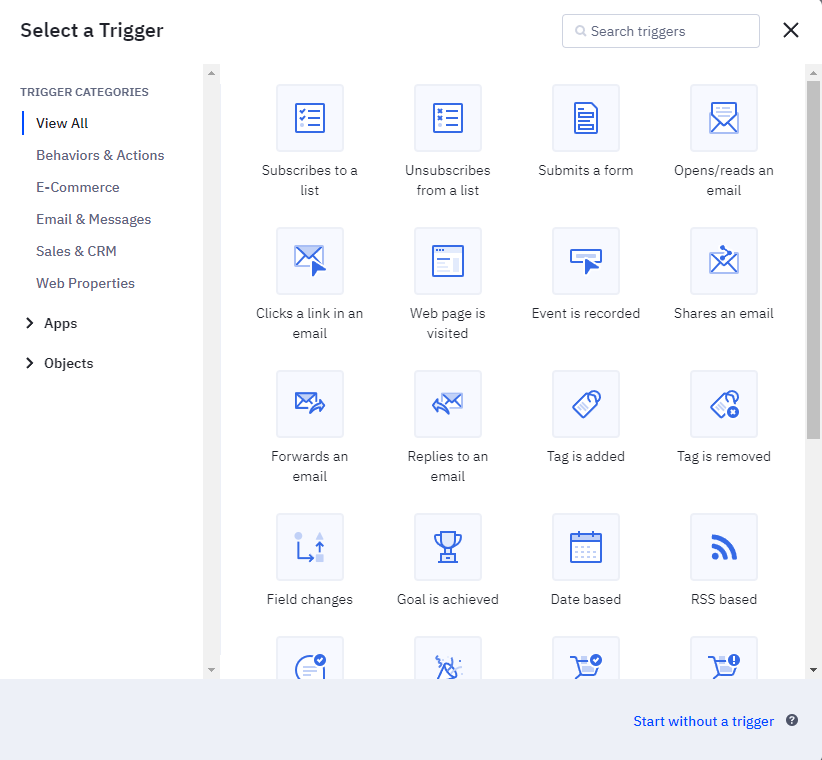Click the "Forwards an email" label text
The width and height of the screenshot is (822, 760).
(x=310, y=466)
